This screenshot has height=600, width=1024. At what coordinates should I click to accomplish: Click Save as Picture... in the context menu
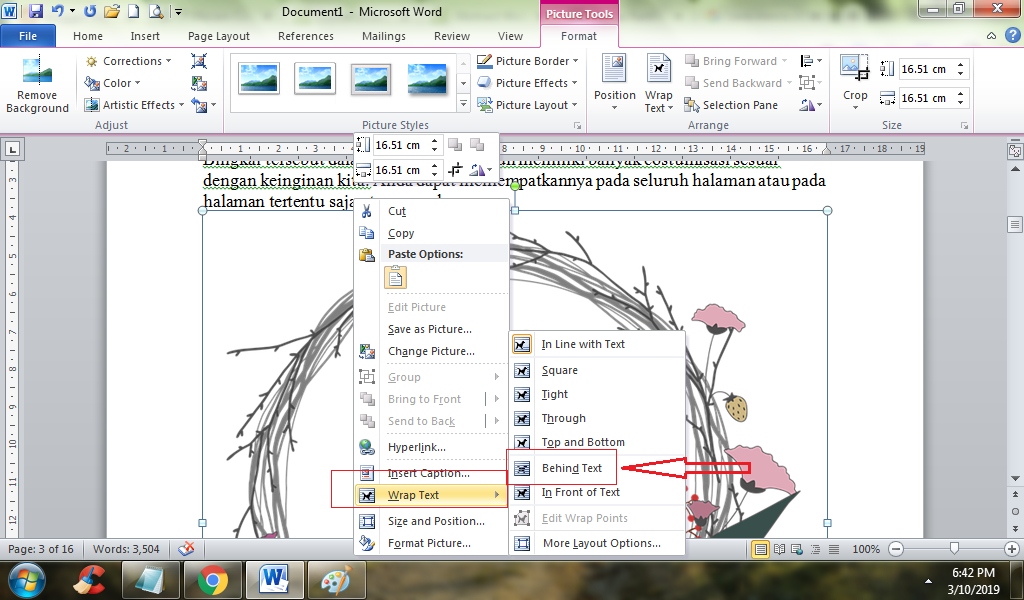pyautogui.click(x=431, y=329)
